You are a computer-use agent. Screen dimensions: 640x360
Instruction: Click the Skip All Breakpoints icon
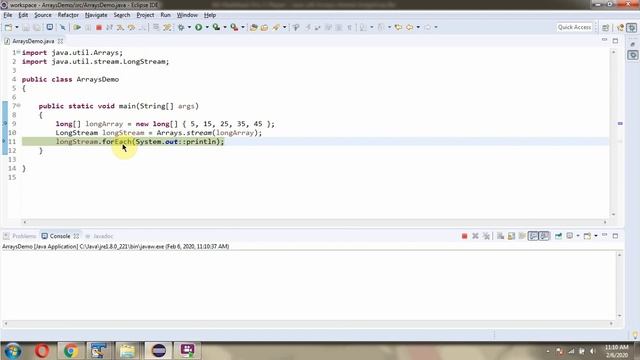pyautogui.click(x=62, y=27)
